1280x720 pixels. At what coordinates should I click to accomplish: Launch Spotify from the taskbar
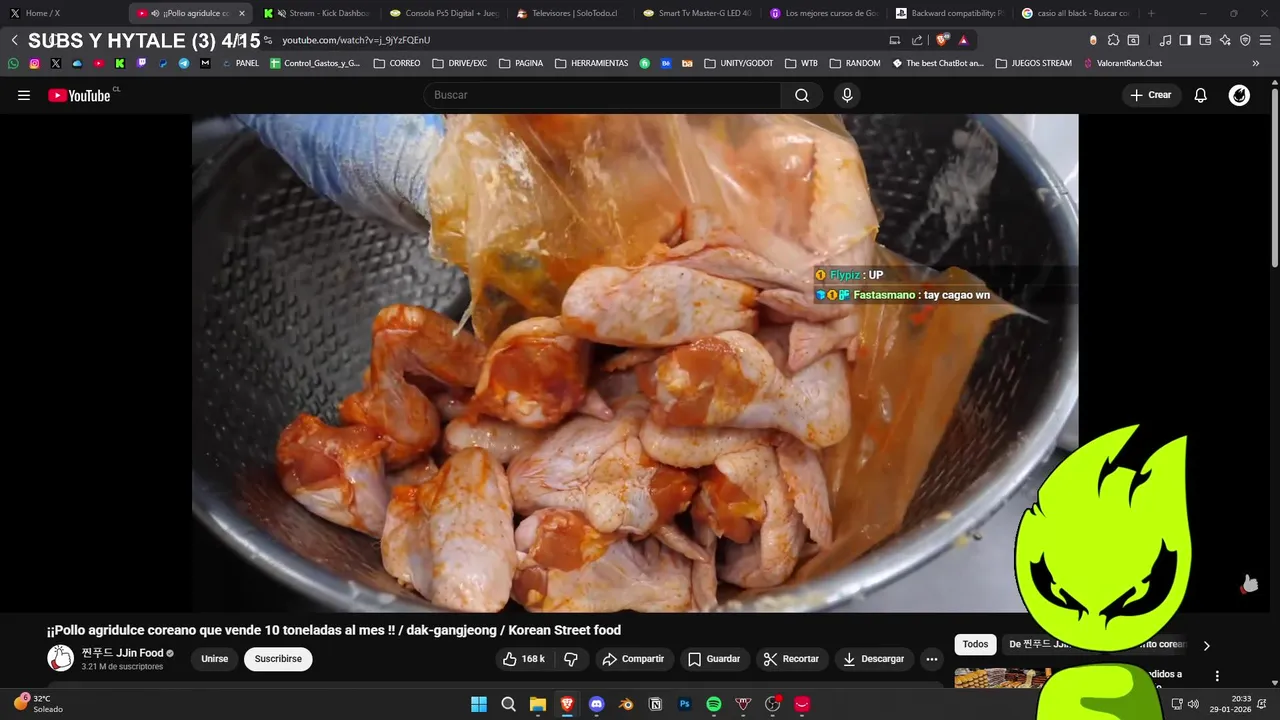(x=714, y=704)
